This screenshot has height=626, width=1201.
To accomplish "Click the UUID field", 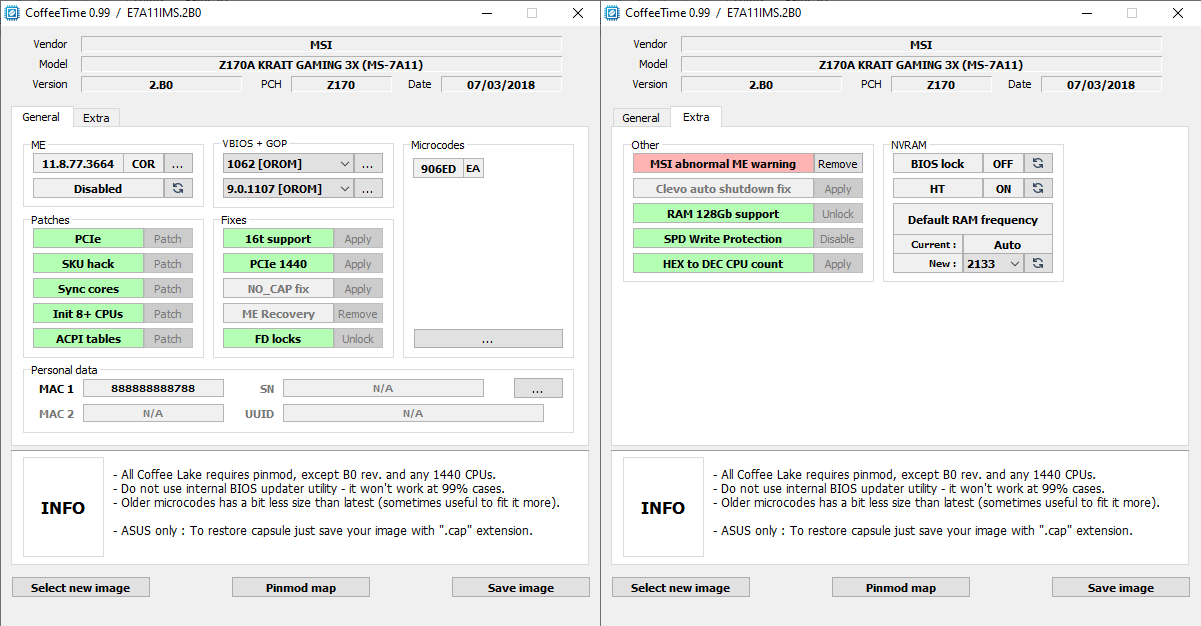I will (x=413, y=413).
